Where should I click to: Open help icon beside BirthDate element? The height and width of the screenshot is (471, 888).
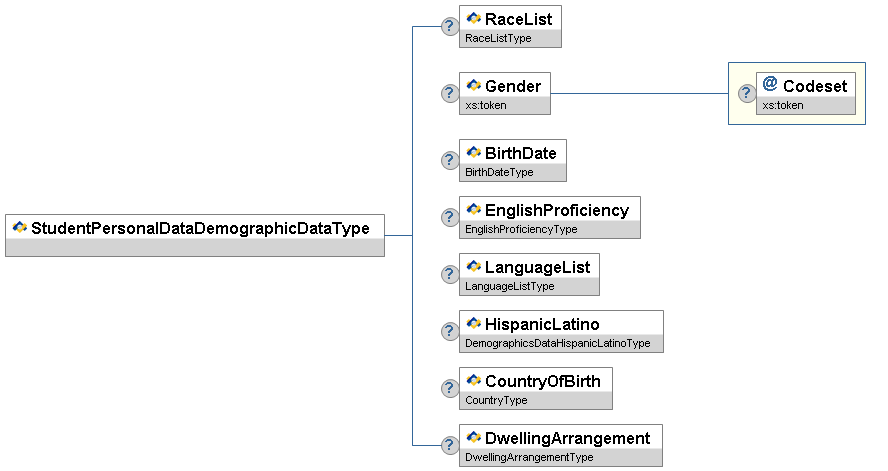coord(450,160)
